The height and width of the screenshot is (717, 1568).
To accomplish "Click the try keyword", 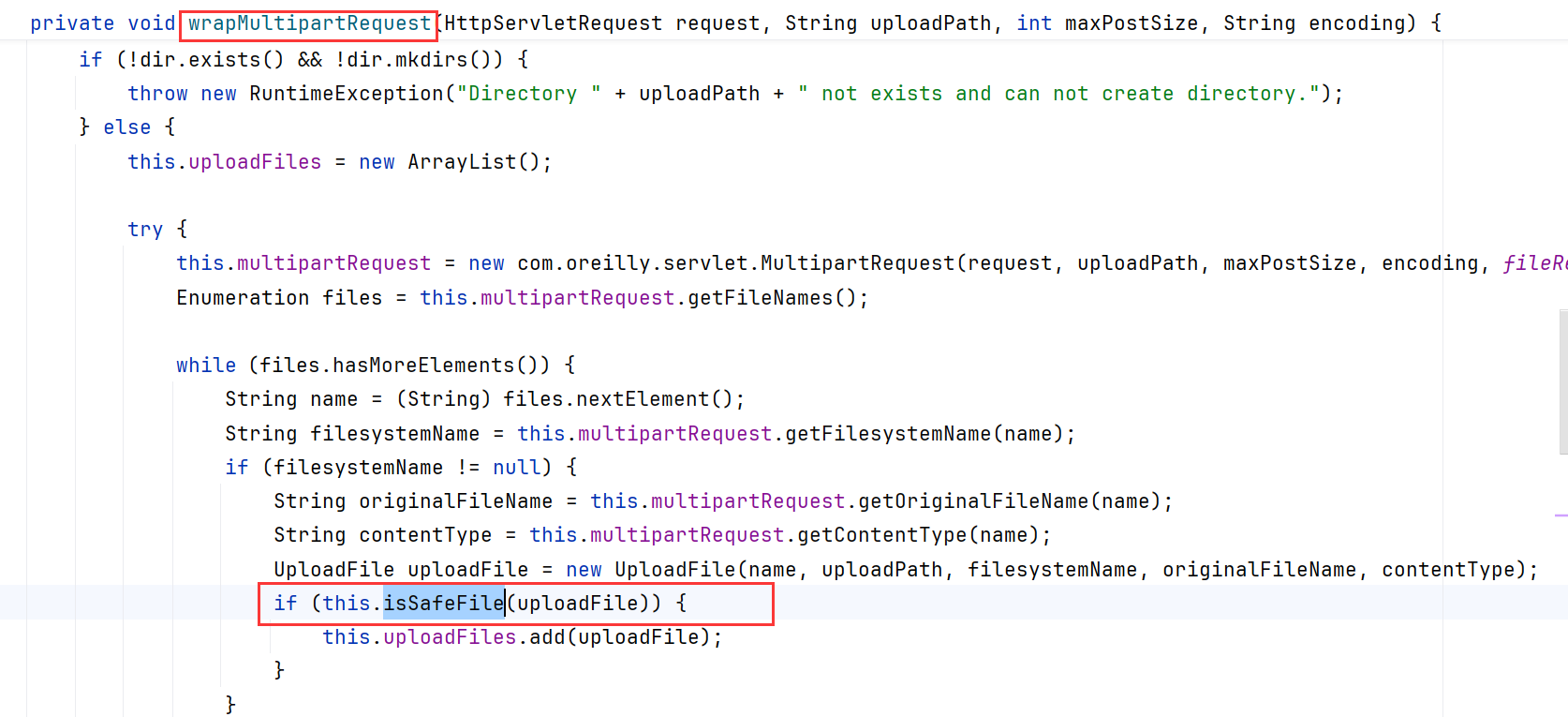I will click(145, 230).
